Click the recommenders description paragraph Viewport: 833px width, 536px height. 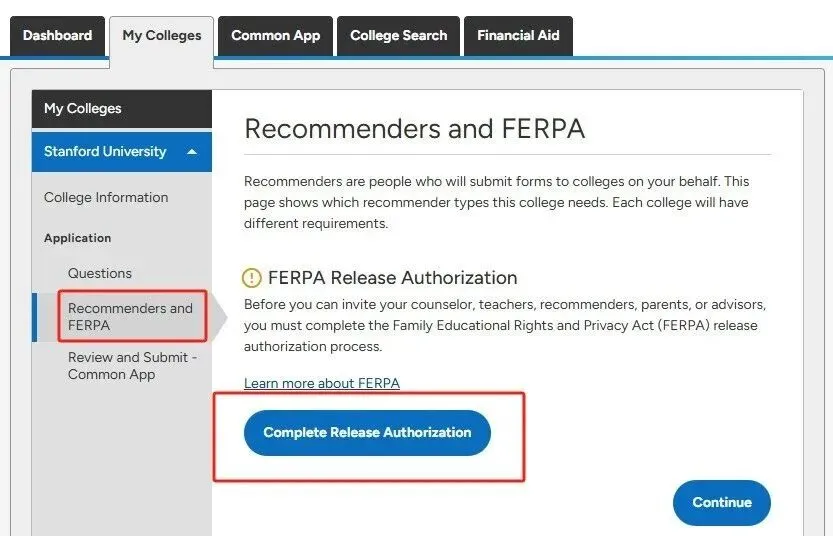(496, 203)
